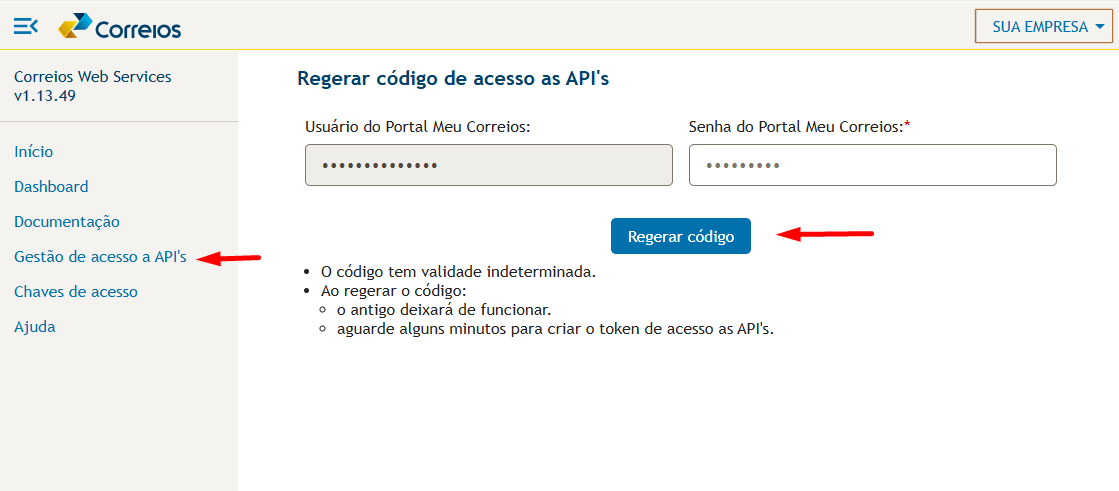Click the Regerar código de acesso heading

click(x=453, y=79)
